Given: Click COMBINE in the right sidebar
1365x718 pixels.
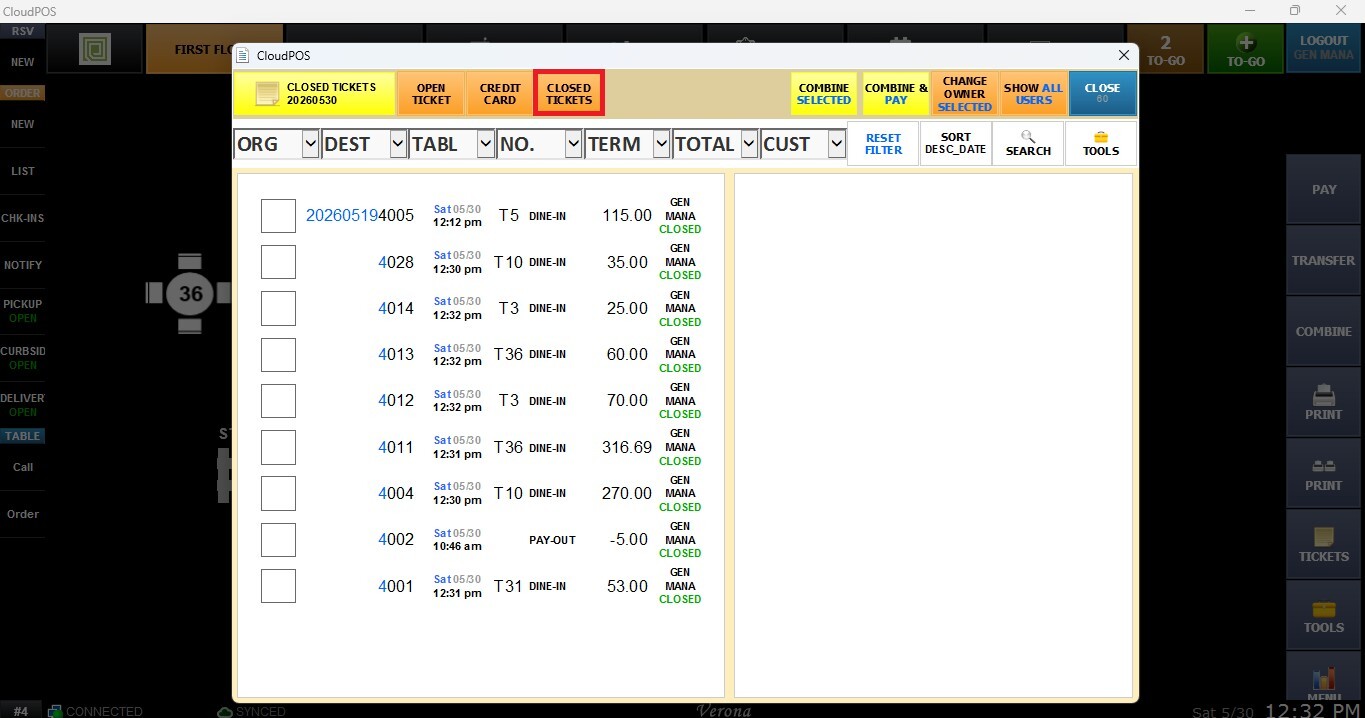Looking at the screenshot, I should [x=1323, y=331].
